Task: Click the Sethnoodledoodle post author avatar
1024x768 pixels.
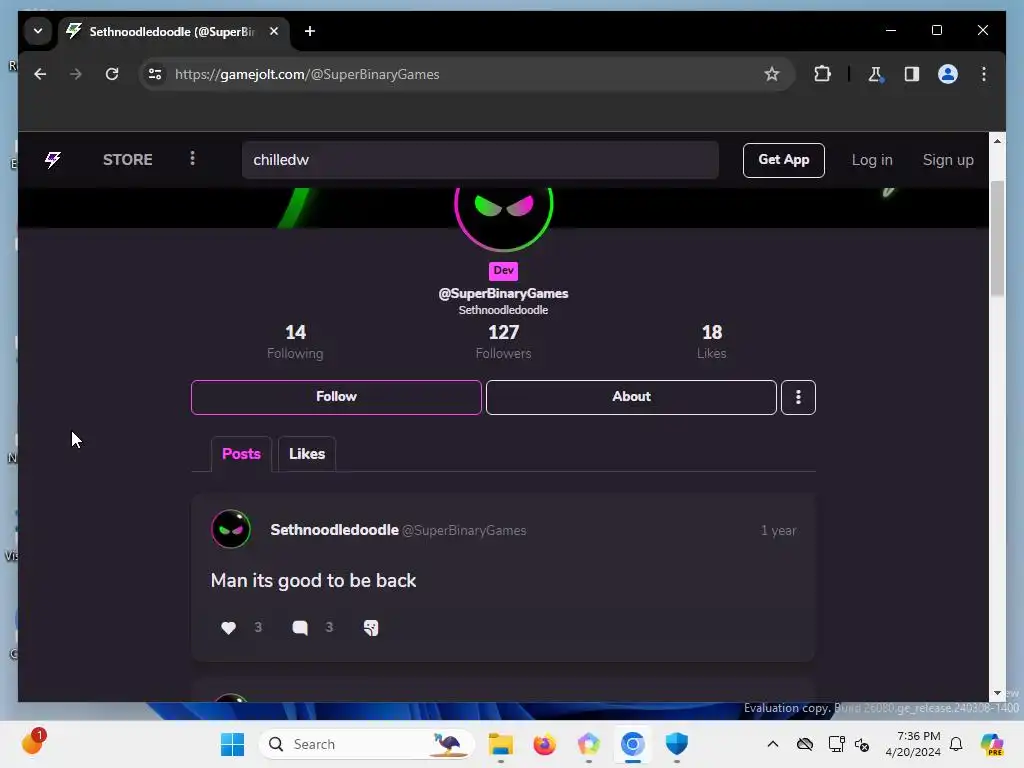Action: [x=231, y=529]
